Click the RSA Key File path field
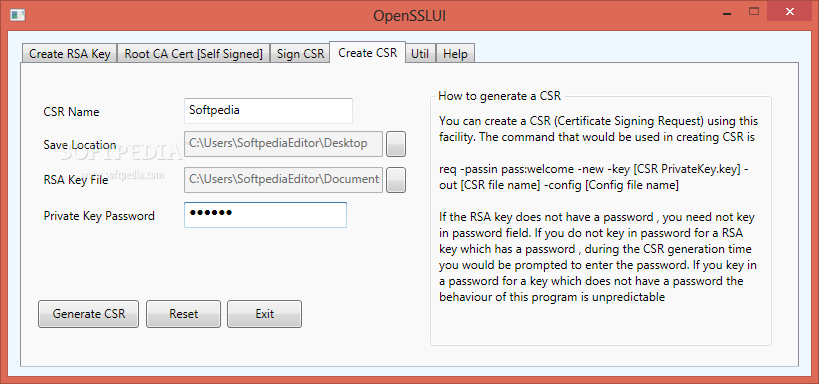Screen dimensions: 819x384 [284, 180]
